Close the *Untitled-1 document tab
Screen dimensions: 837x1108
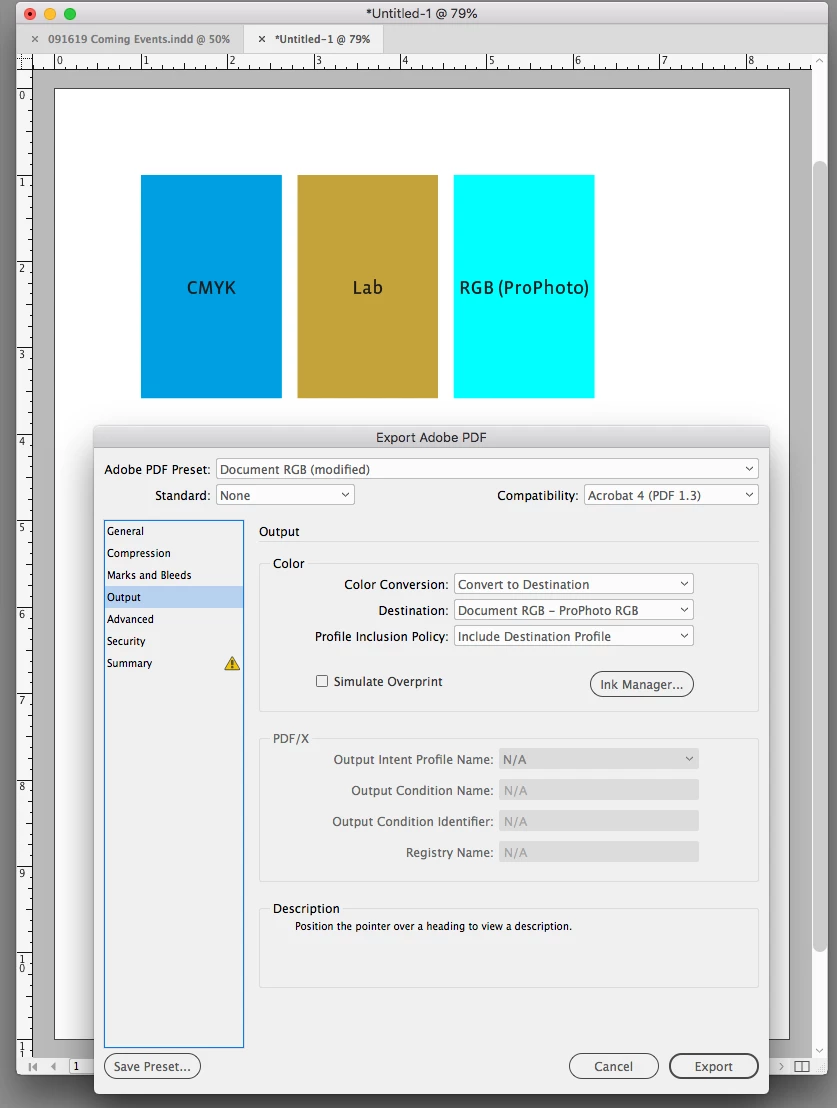262,40
